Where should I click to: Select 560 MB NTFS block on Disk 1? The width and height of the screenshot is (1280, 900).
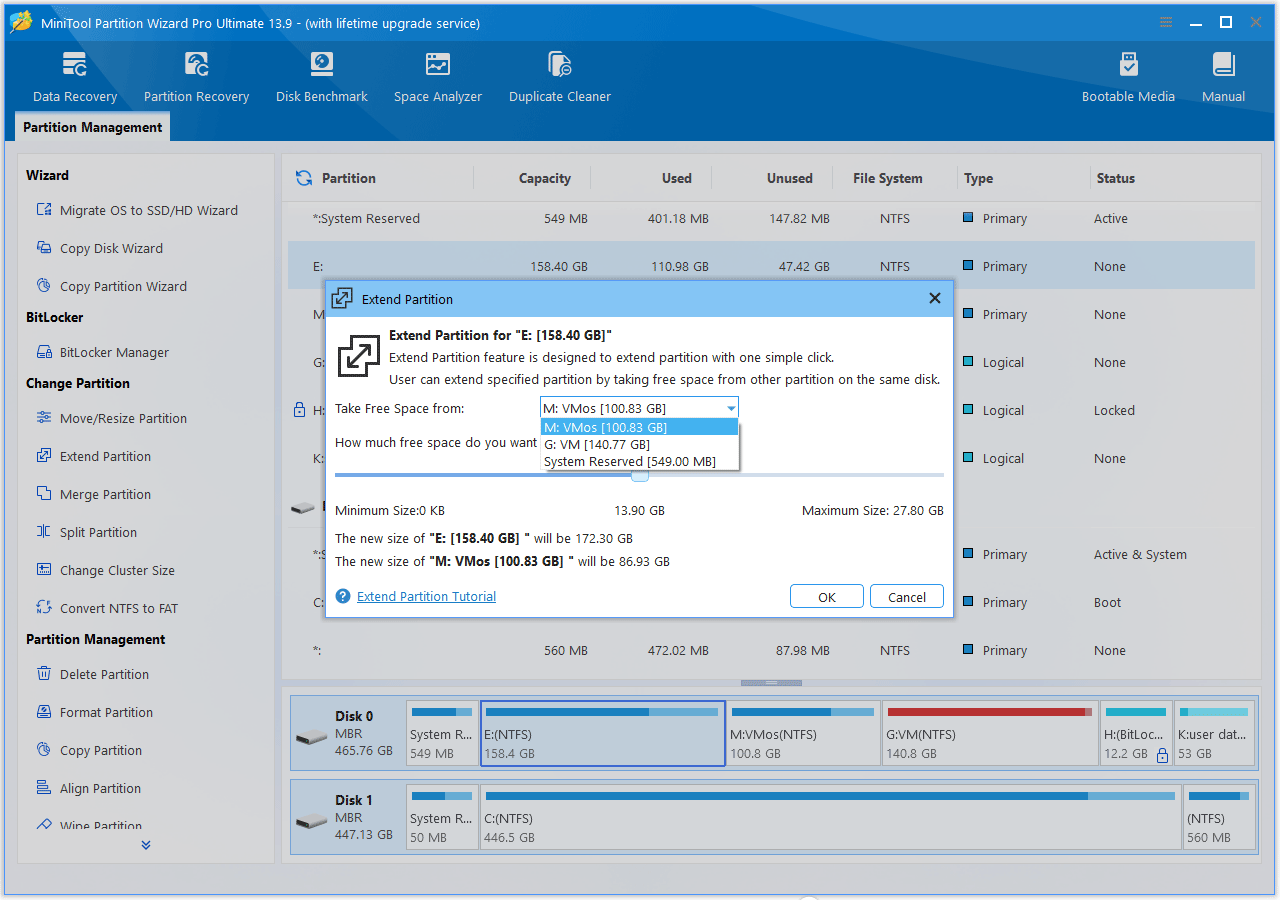pyautogui.click(x=1218, y=818)
